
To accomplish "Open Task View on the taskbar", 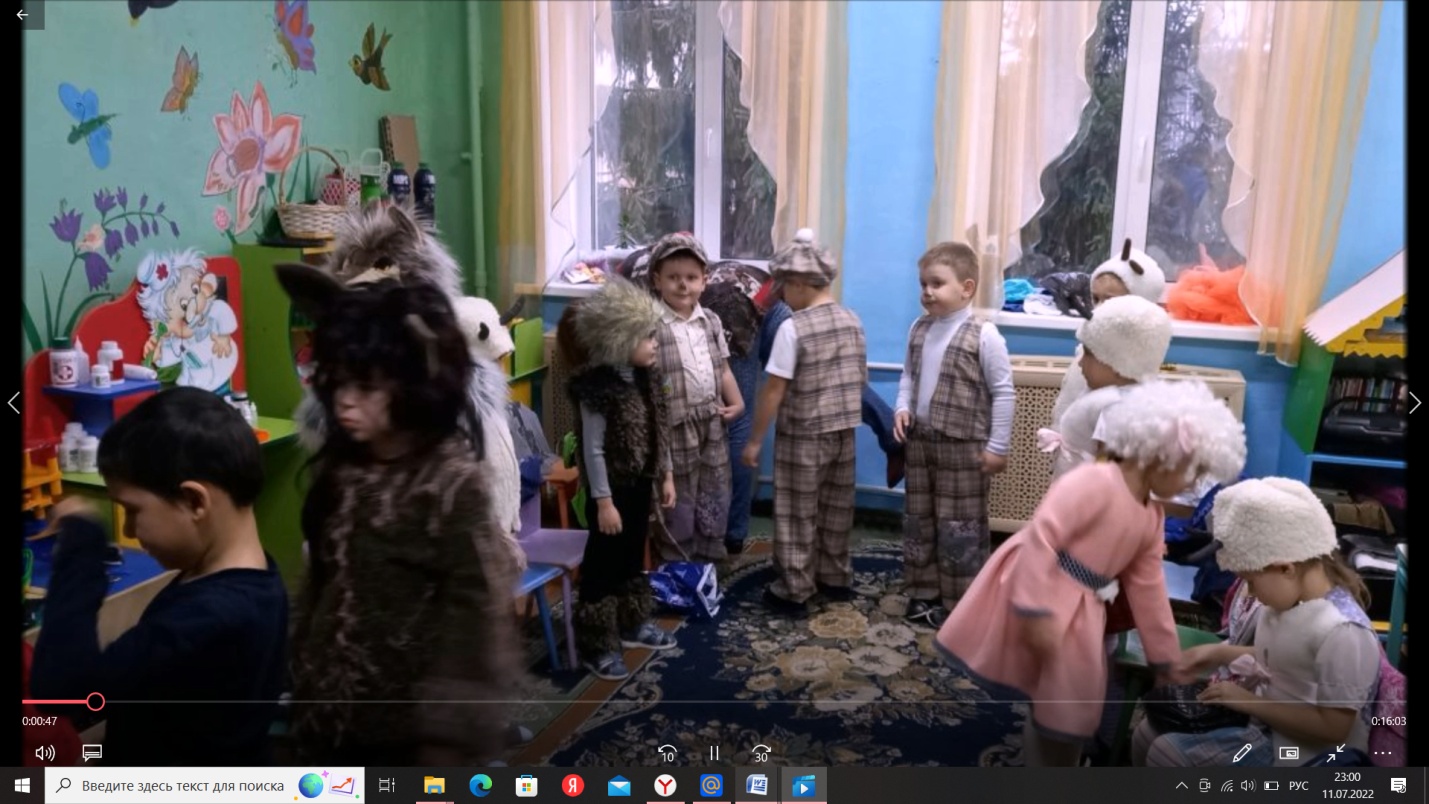I will pyautogui.click(x=387, y=786).
